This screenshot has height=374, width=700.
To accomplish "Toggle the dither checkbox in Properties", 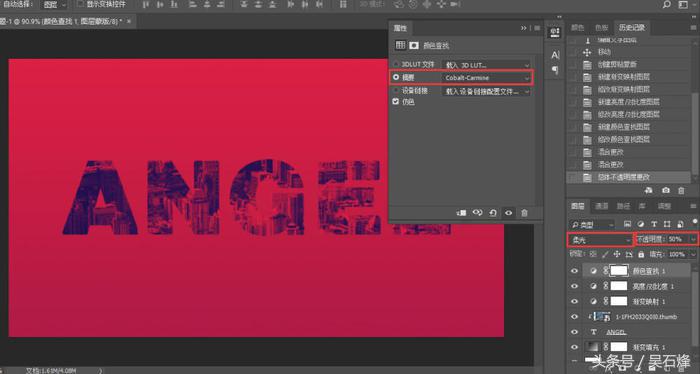I will pos(396,102).
